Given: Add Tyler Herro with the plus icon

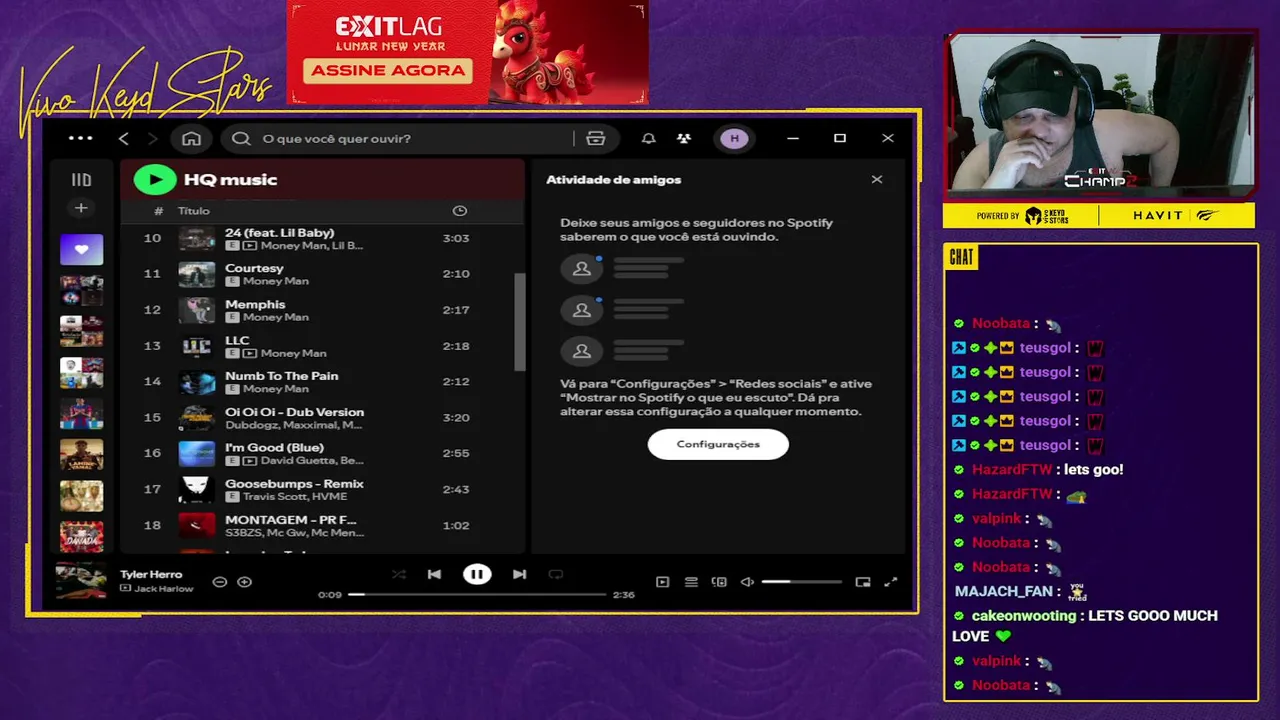Looking at the screenshot, I should click(244, 582).
